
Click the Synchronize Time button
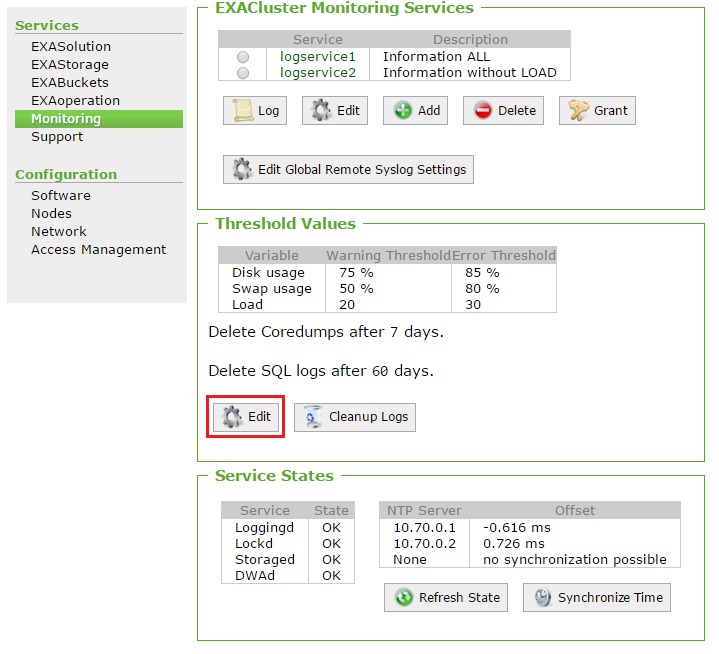597,598
